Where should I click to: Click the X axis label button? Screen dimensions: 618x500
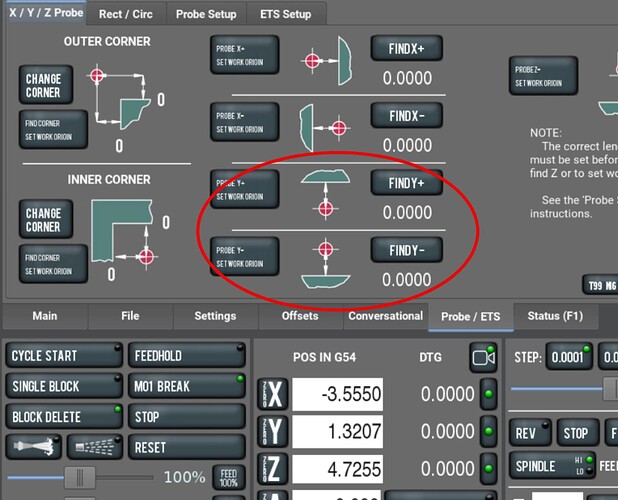click(x=273, y=395)
